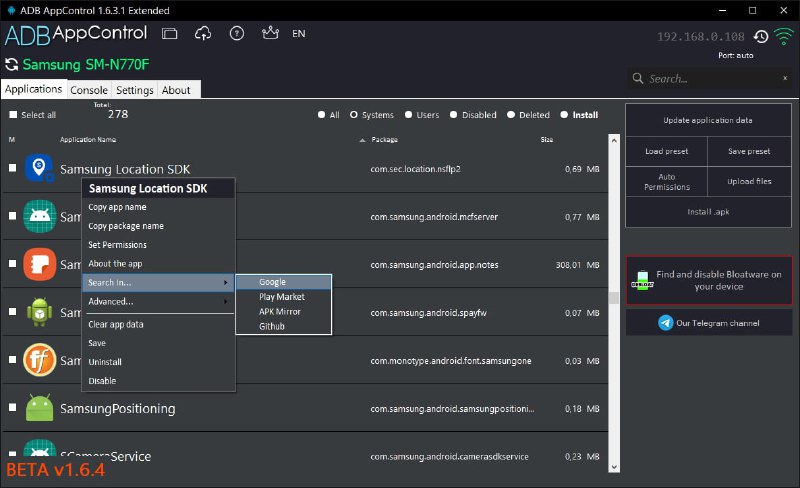Viewport: 800px width, 488px height.
Task: Click the Auto Permissions button
Action: (666, 182)
